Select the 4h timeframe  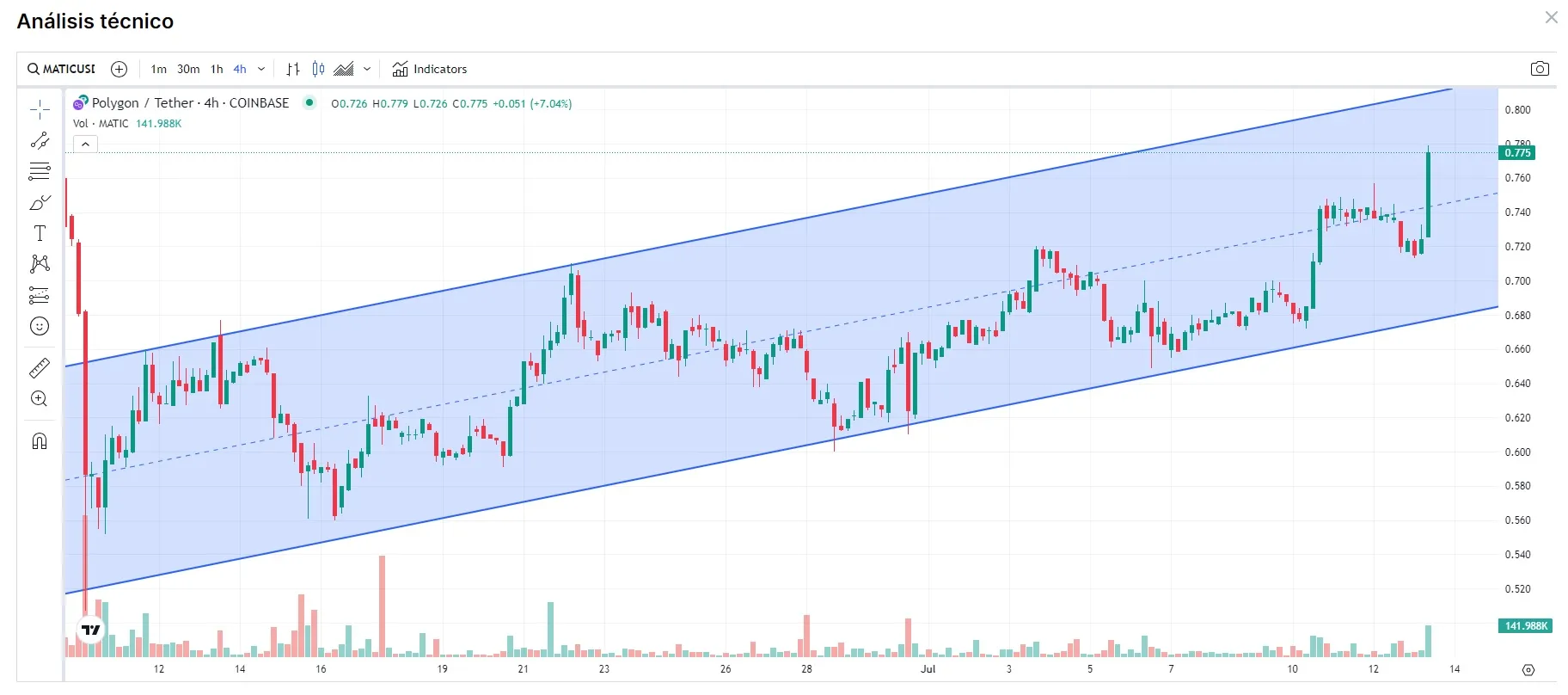[240, 69]
